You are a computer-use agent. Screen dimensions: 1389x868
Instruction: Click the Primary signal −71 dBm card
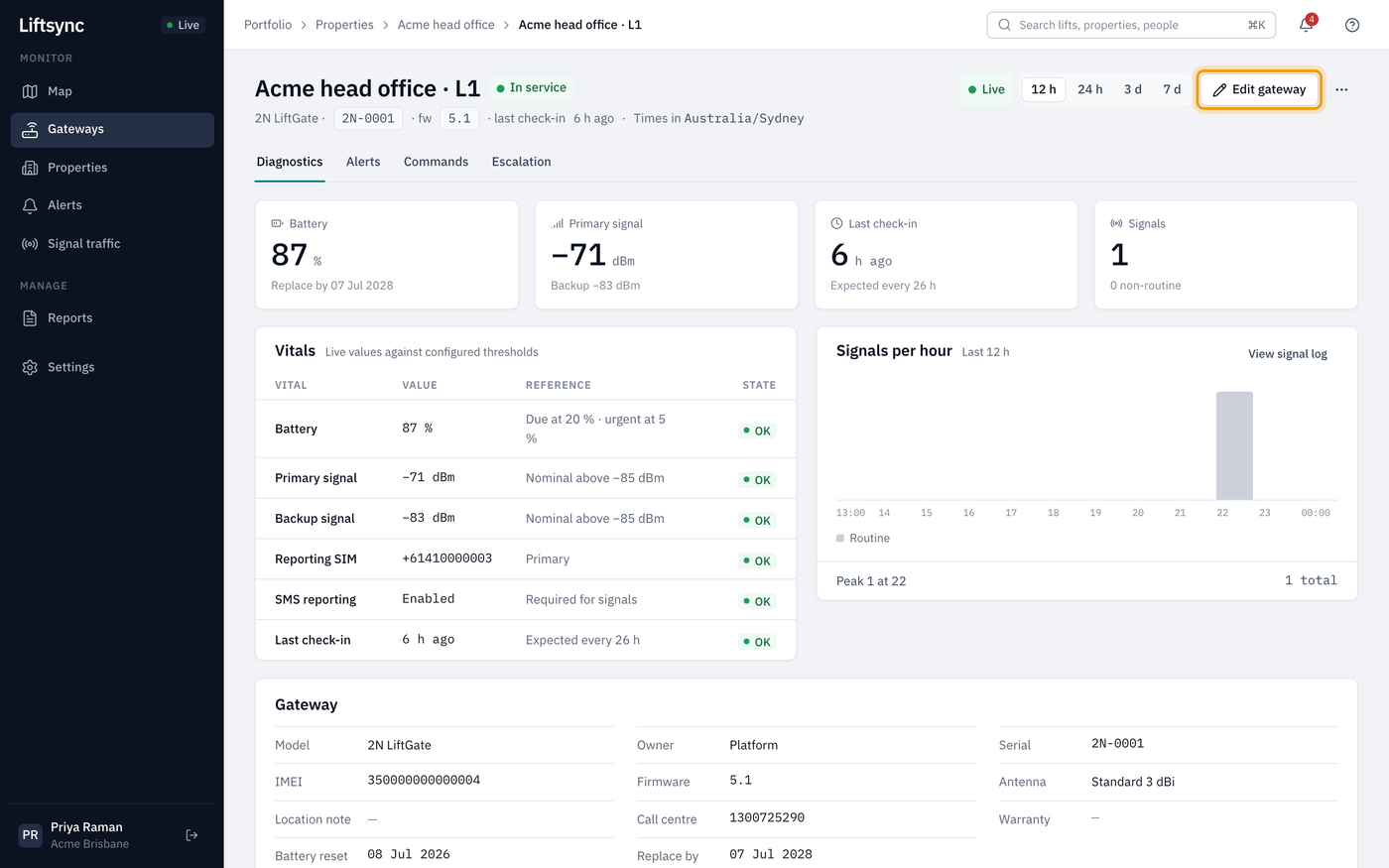(x=667, y=255)
